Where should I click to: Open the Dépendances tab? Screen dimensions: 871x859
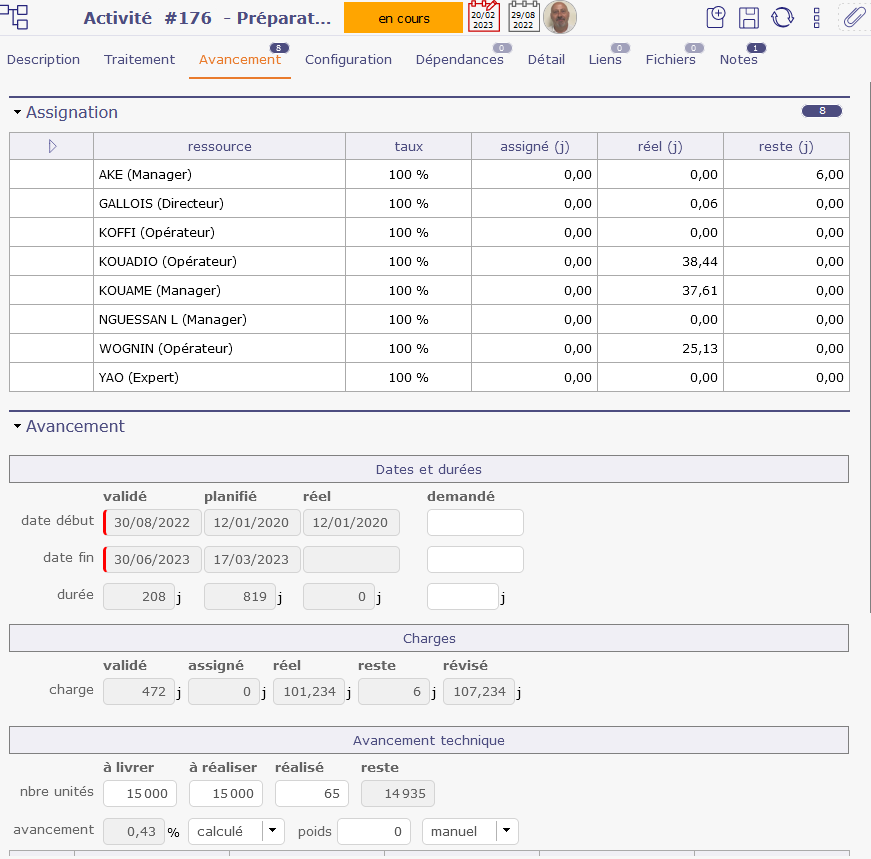click(x=459, y=60)
